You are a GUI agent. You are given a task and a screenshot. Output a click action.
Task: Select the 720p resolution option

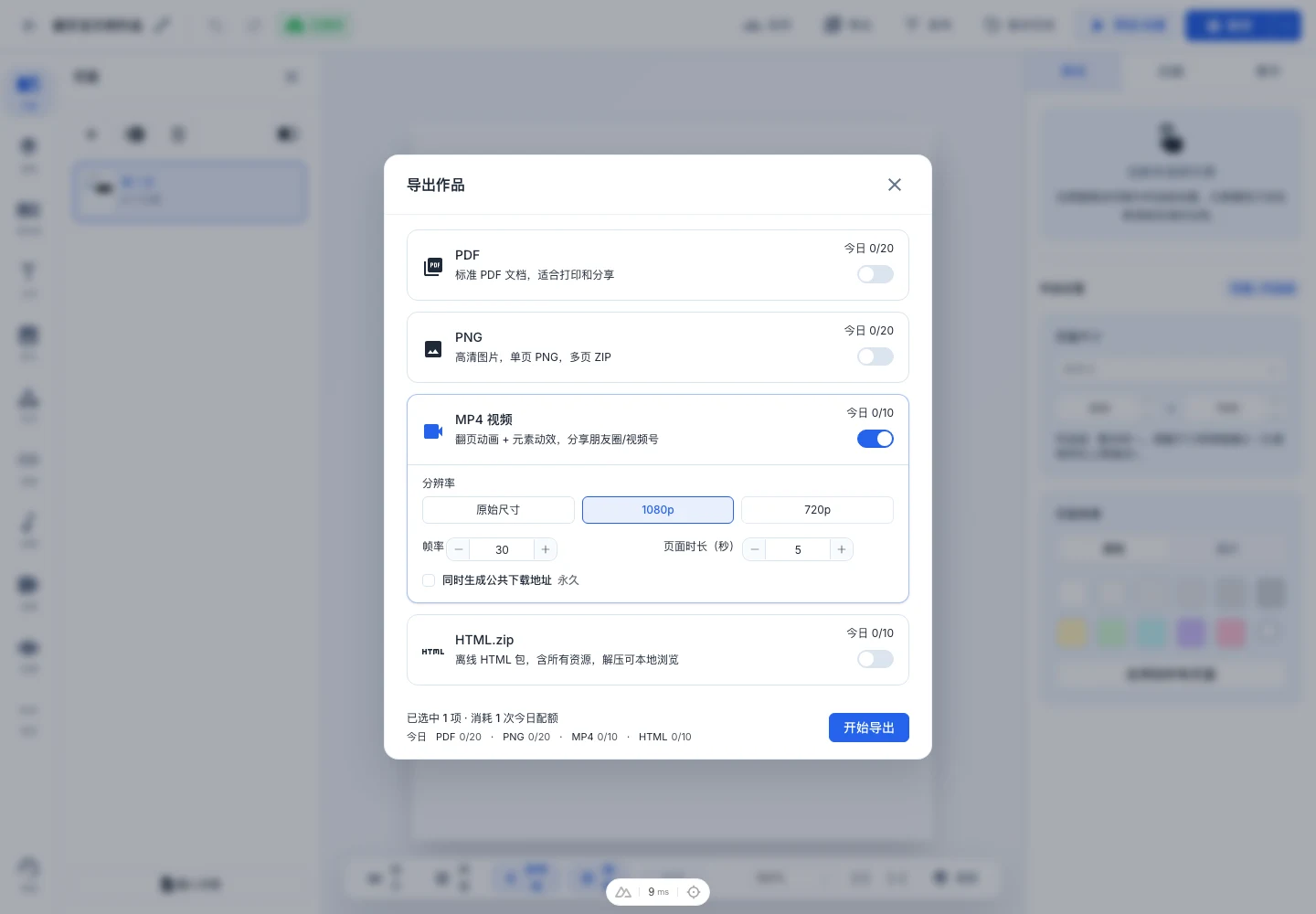pyautogui.click(x=817, y=510)
